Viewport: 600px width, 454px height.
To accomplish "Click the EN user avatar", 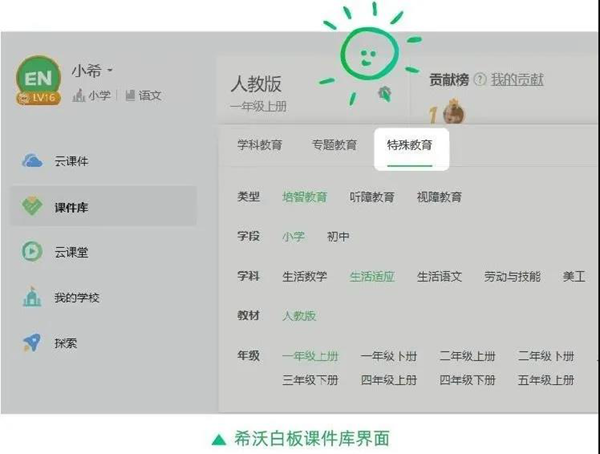I will [x=38, y=80].
